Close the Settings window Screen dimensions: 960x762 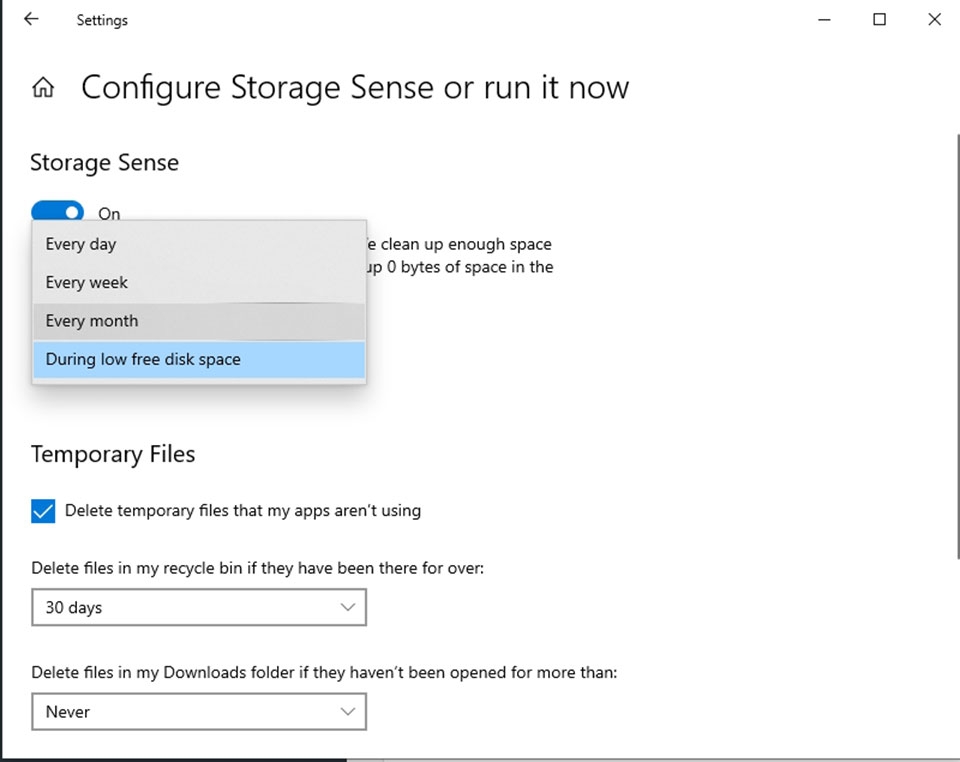pyautogui.click(x=934, y=19)
